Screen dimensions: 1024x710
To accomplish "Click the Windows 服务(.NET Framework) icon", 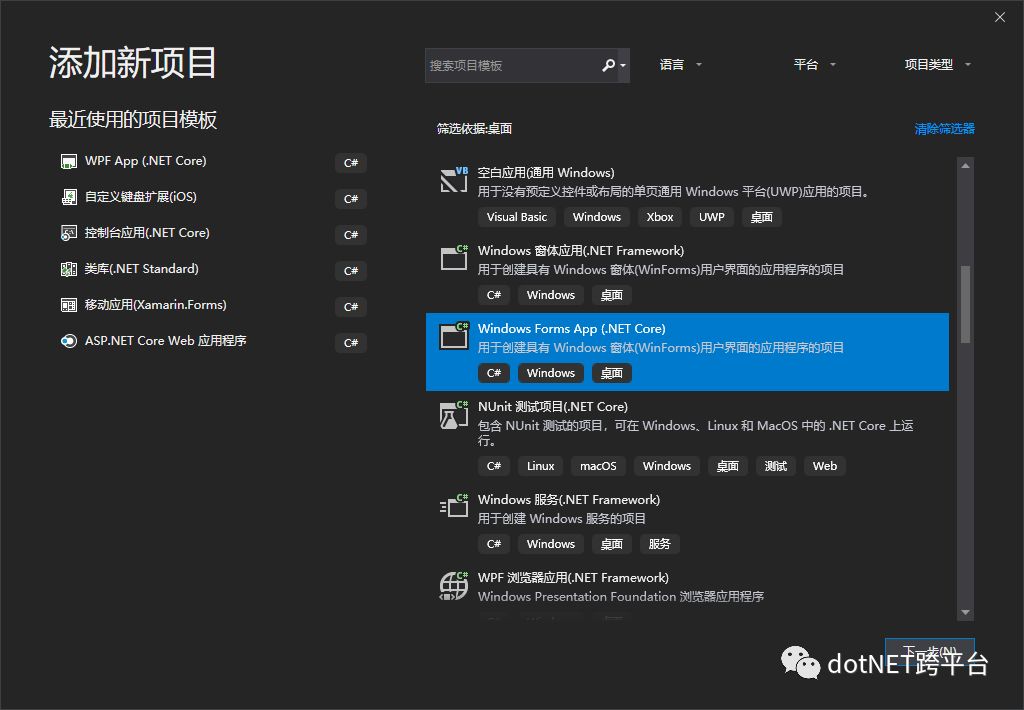I will point(454,506).
